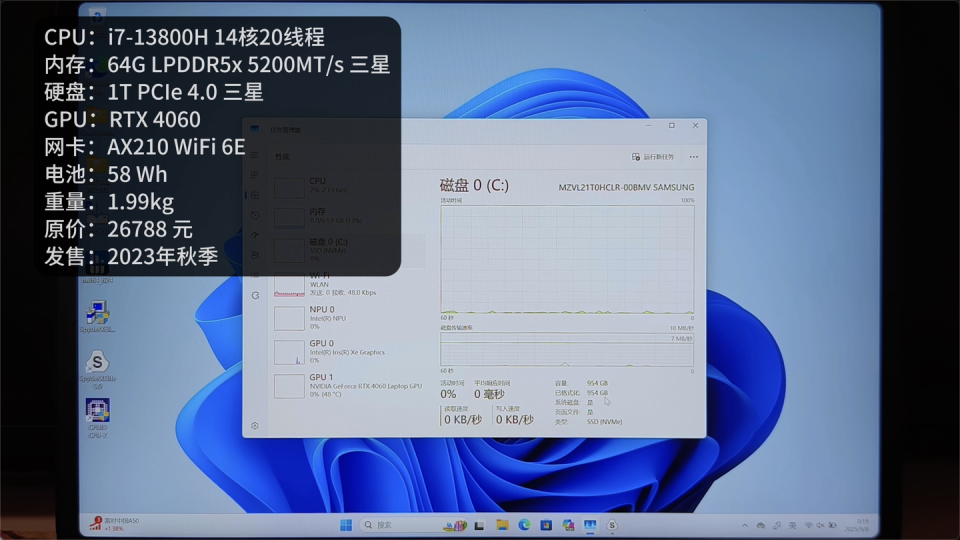Open Processes page icon in Task Manager sidebar

click(x=255, y=175)
